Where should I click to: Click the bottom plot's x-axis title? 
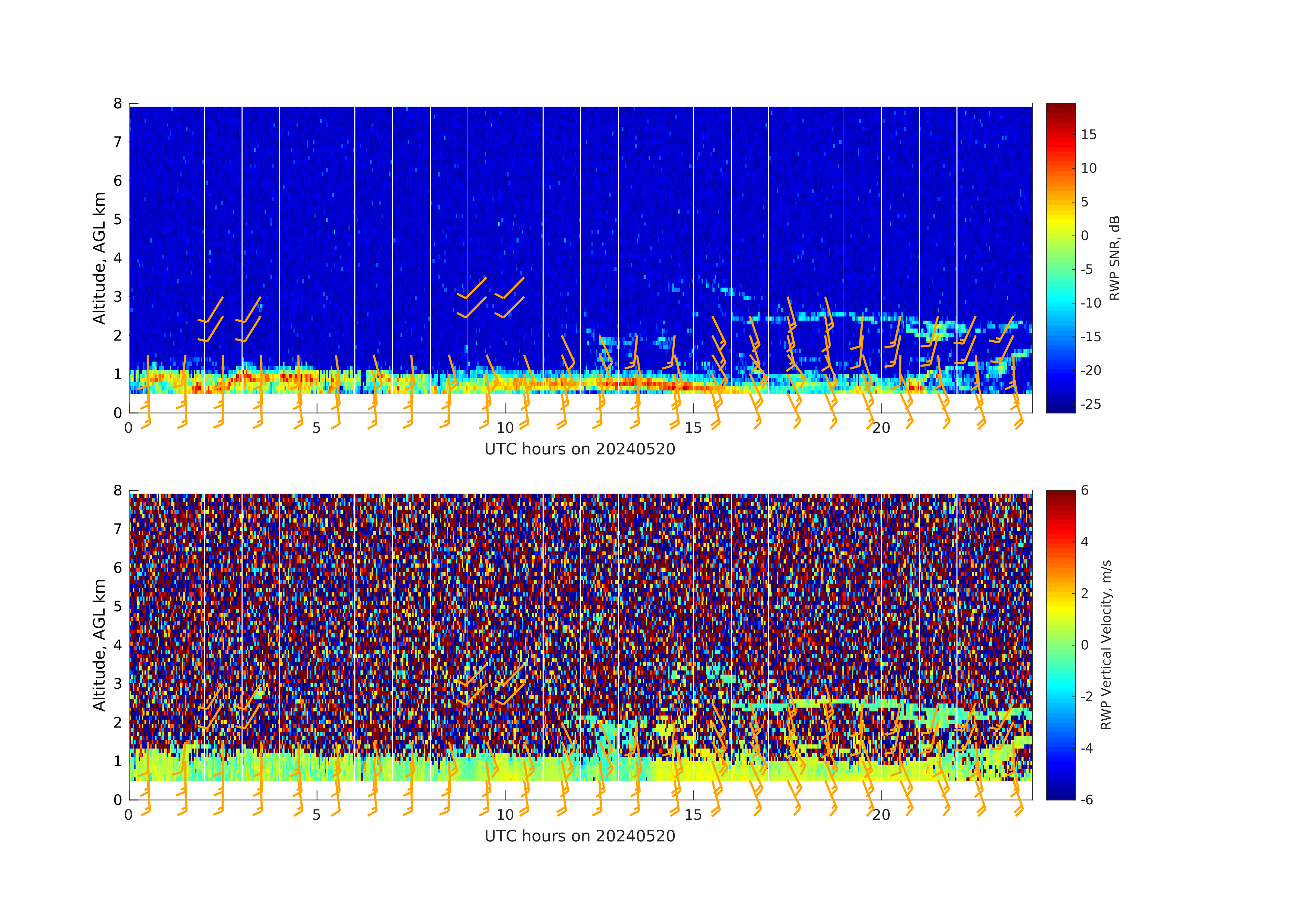(x=580, y=836)
